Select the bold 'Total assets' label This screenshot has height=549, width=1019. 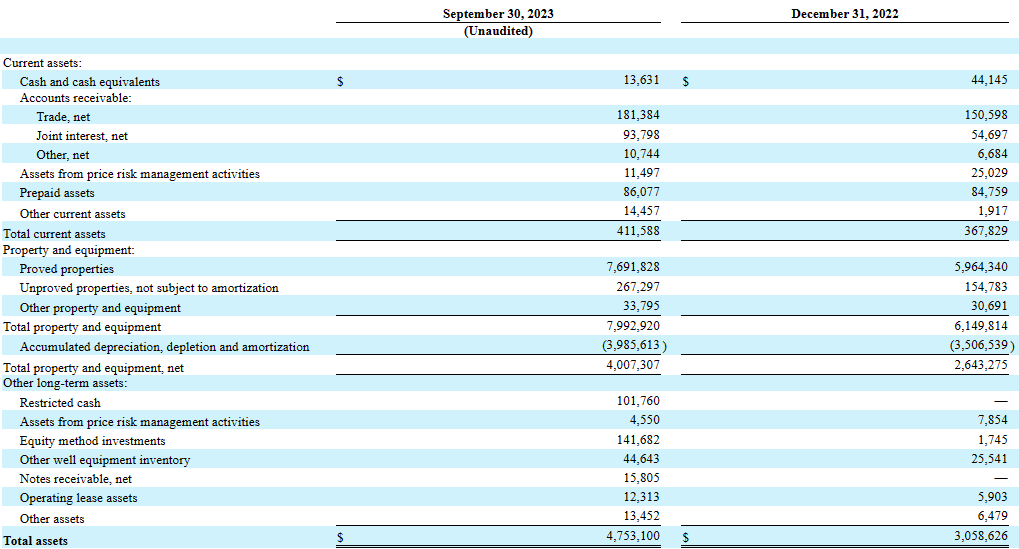pos(35,541)
